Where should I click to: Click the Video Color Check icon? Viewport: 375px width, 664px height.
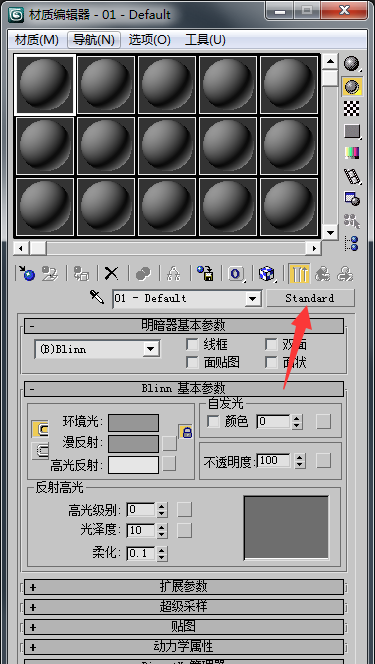pyautogui.click(x=351, y=153)
